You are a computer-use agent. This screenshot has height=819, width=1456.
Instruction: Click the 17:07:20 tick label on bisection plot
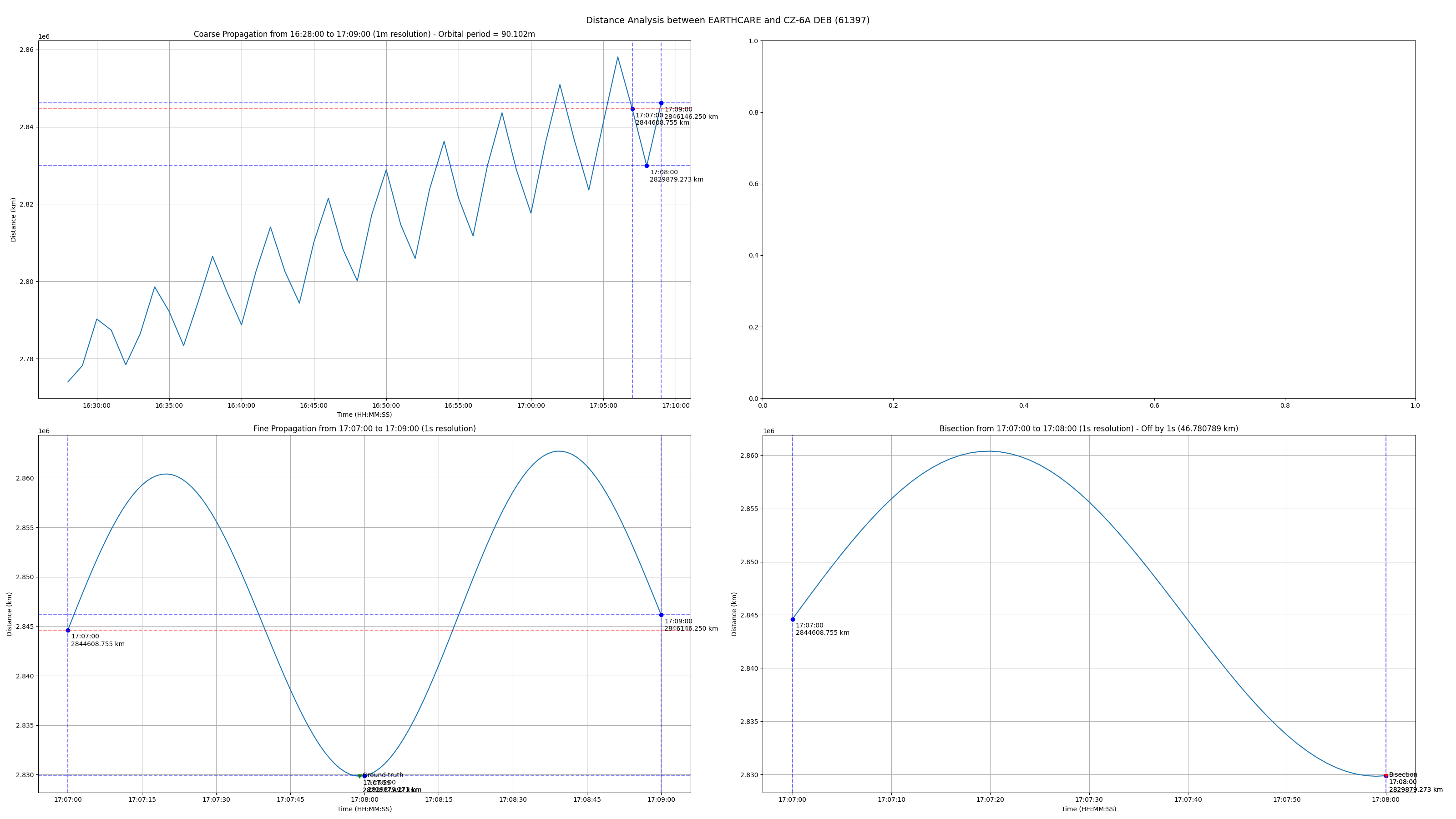[990, 800]
